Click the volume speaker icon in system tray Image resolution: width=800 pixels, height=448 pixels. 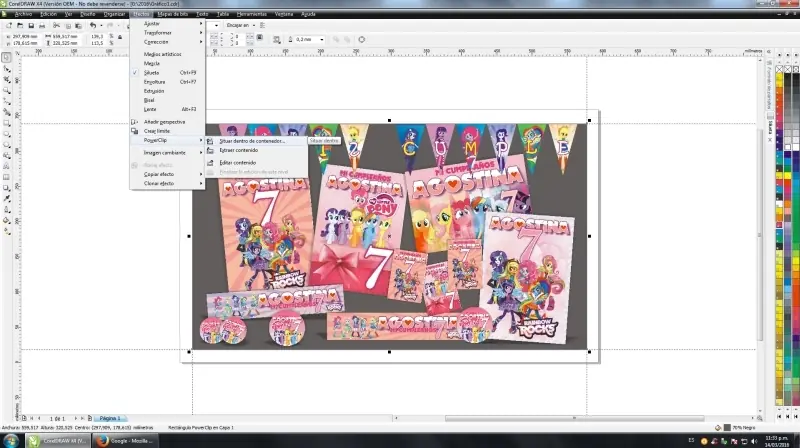coord(754,441)
